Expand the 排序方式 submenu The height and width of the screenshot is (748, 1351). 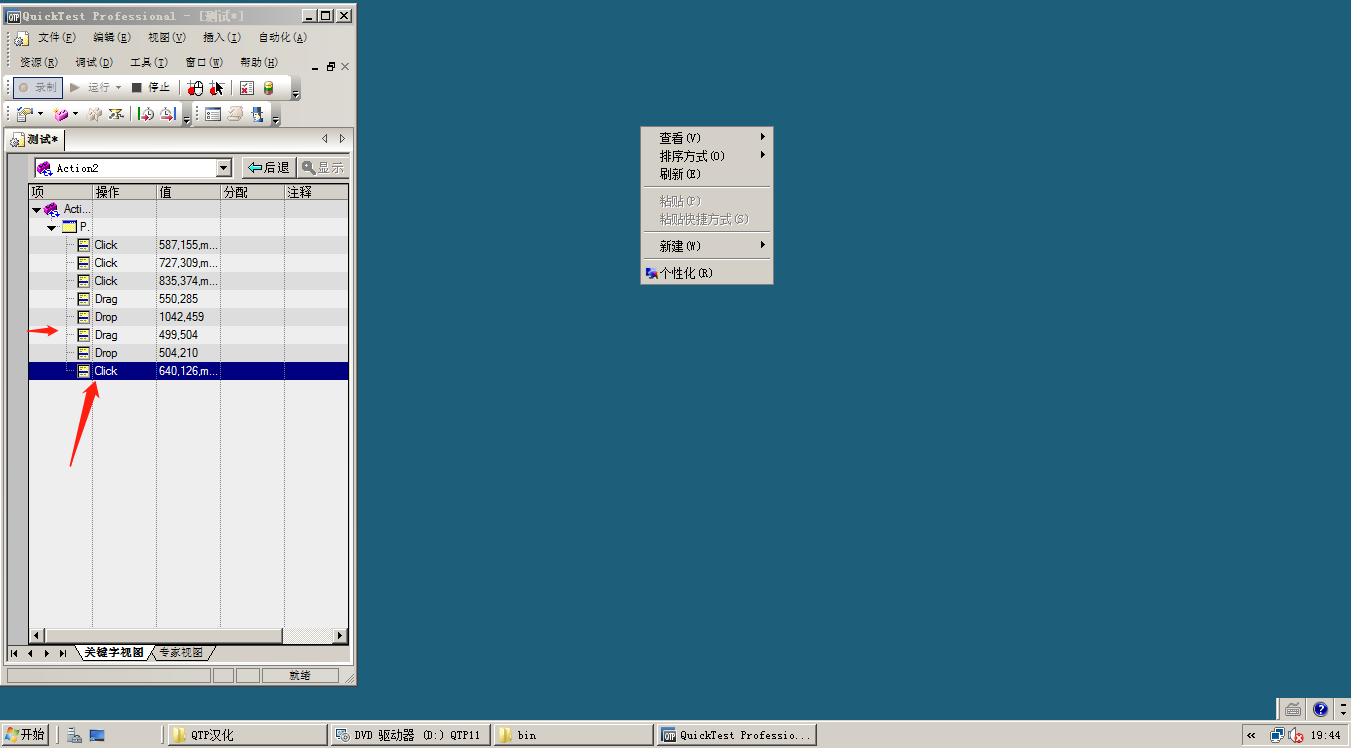click(706, 156)
